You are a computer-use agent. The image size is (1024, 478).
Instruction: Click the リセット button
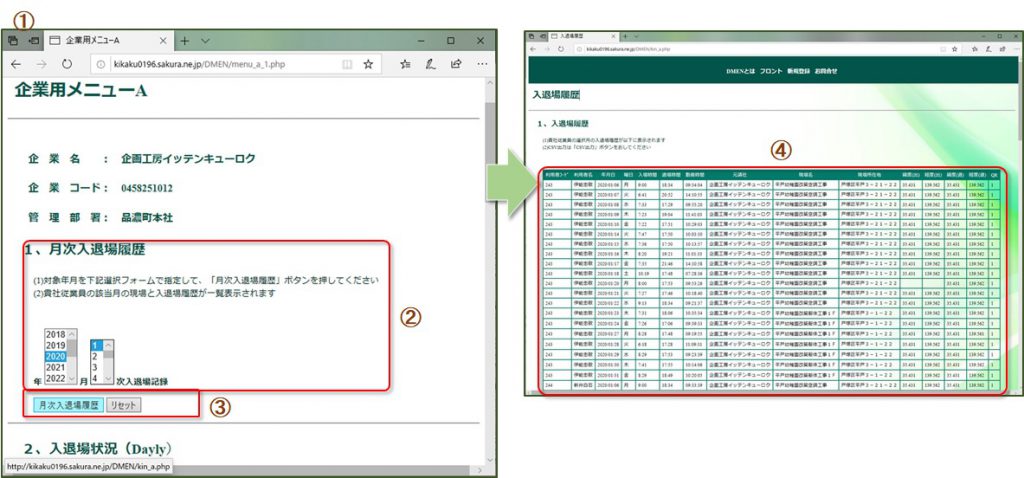(x=123, y=405)
